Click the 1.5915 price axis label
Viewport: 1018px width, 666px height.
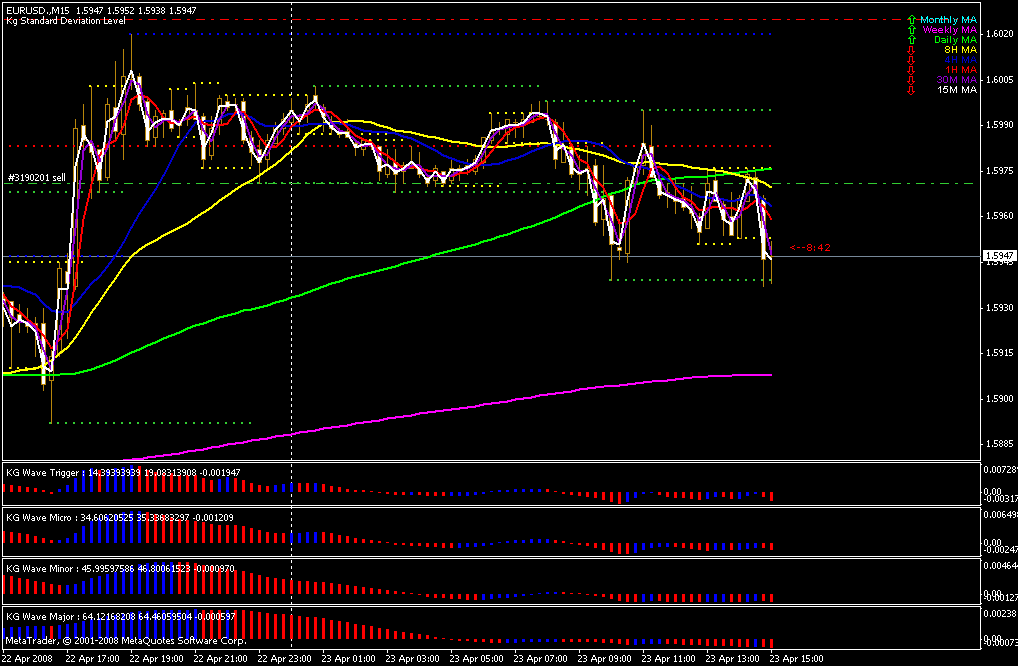[x=999, y=353]
